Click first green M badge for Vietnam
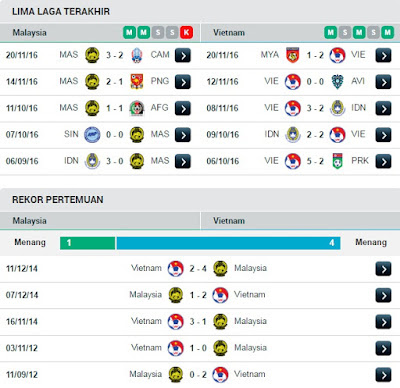Viewport: 400px width, 388px height. pos(330,33)
